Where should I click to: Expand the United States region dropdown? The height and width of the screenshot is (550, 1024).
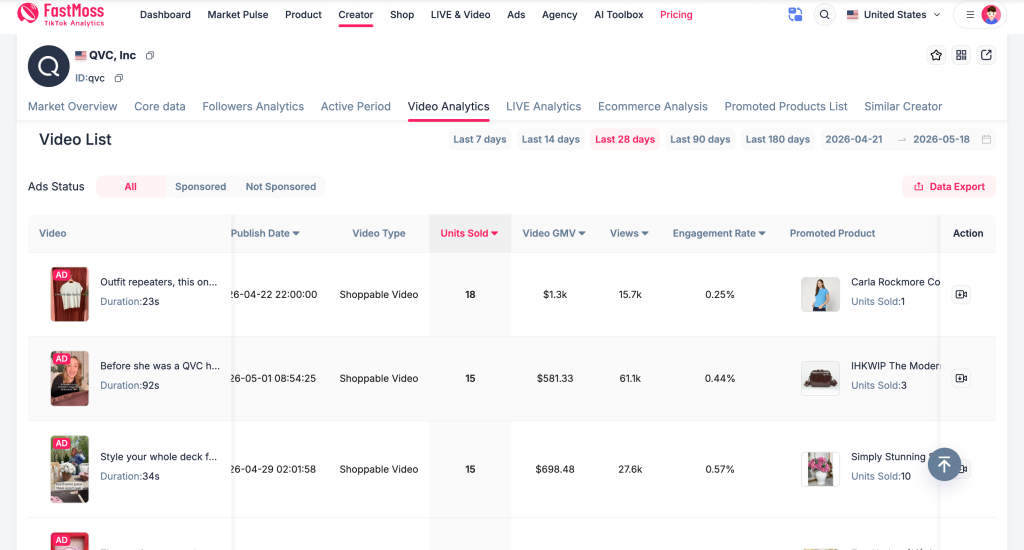(893, 14)
